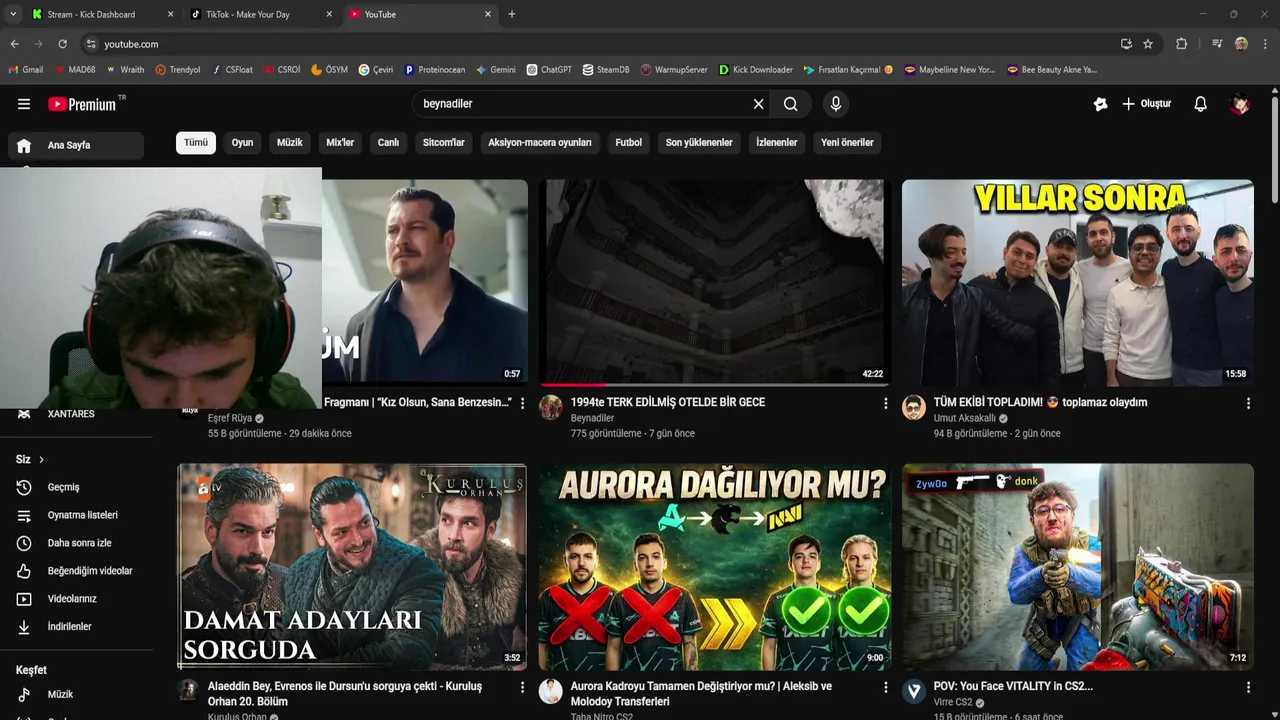Open the Extensions puzzle icon

[x=1181, y=44]
